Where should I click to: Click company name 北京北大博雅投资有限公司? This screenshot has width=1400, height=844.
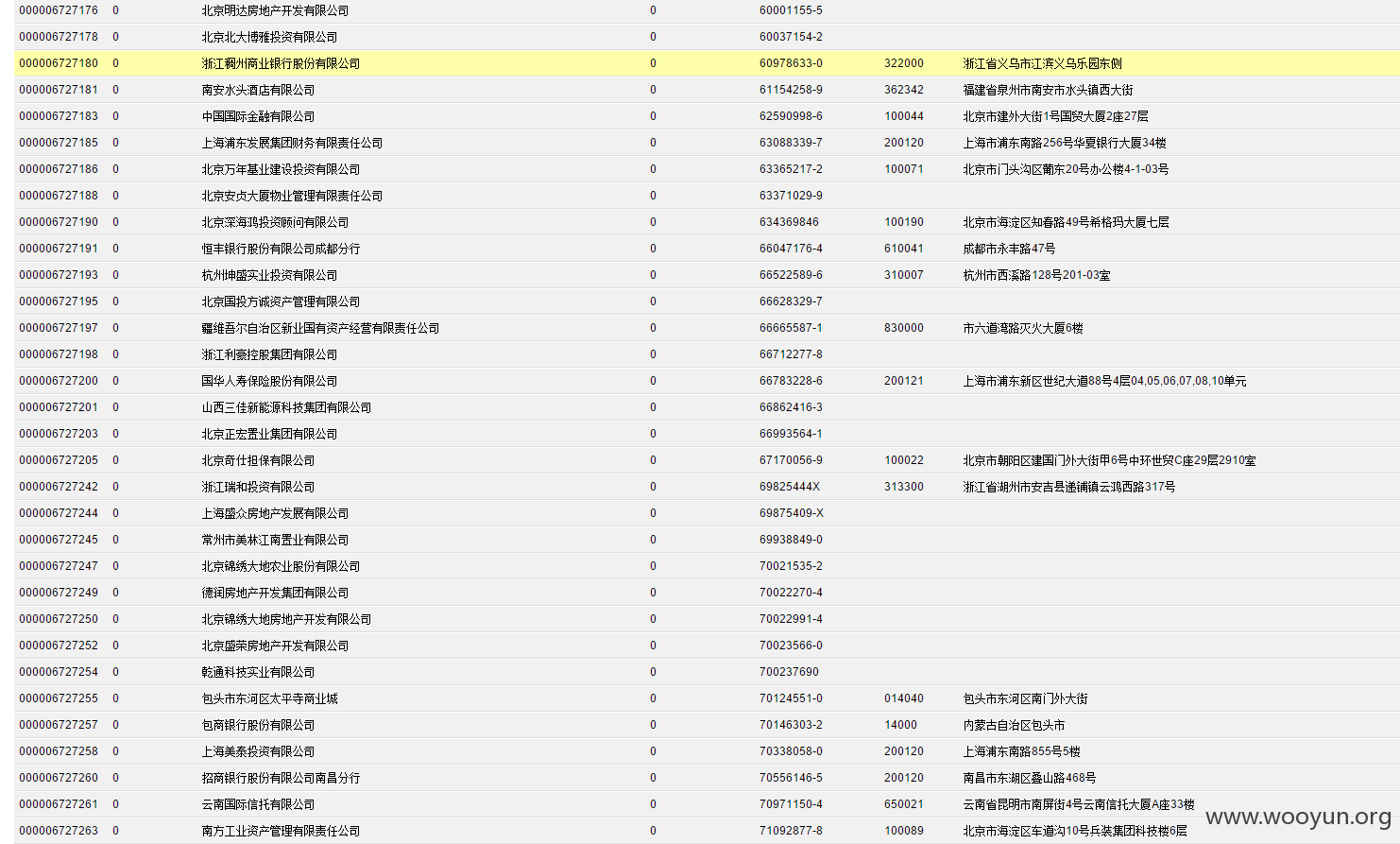tap(269, 37)
